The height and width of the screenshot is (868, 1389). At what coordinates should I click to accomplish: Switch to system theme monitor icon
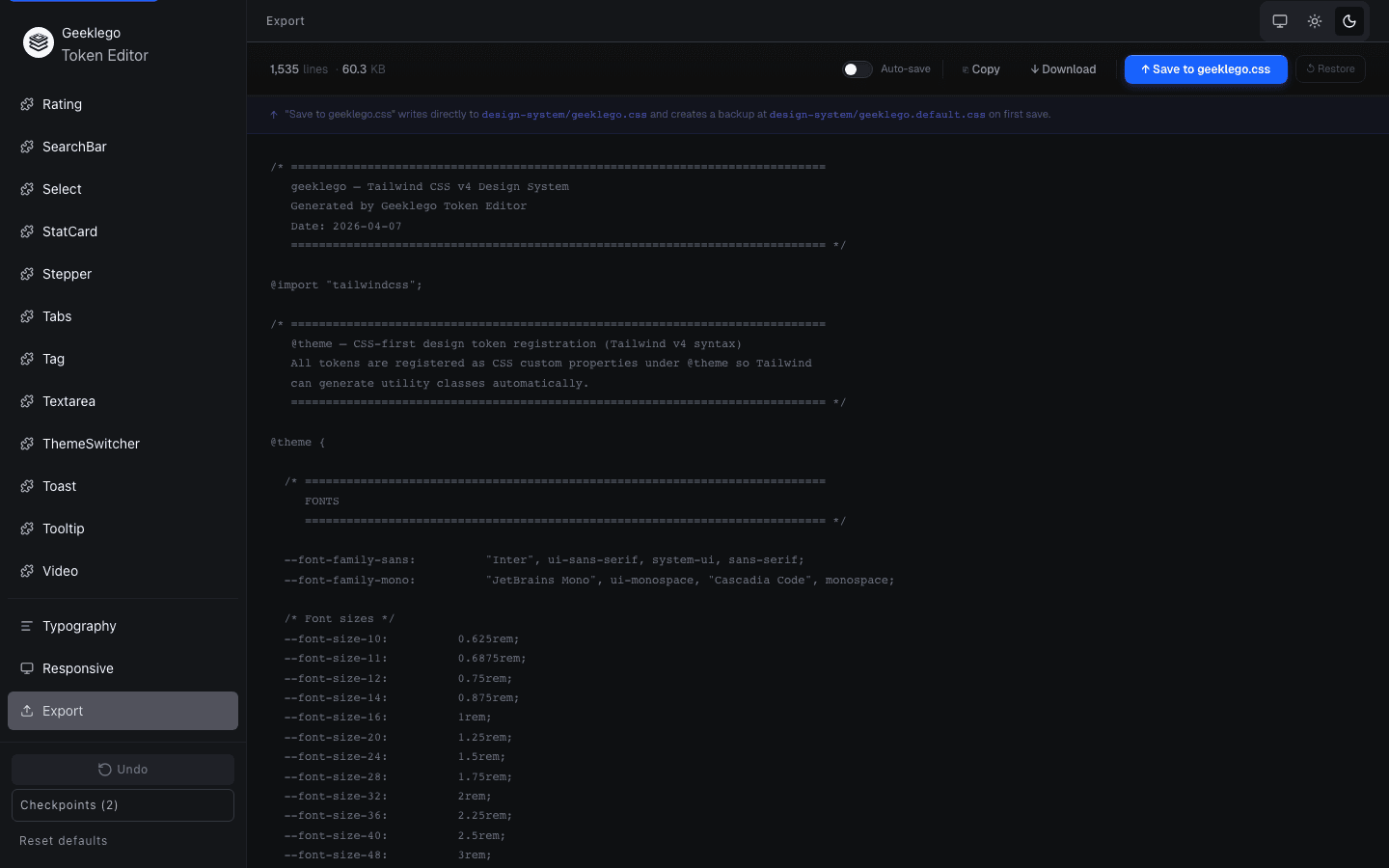(1280, 21)
